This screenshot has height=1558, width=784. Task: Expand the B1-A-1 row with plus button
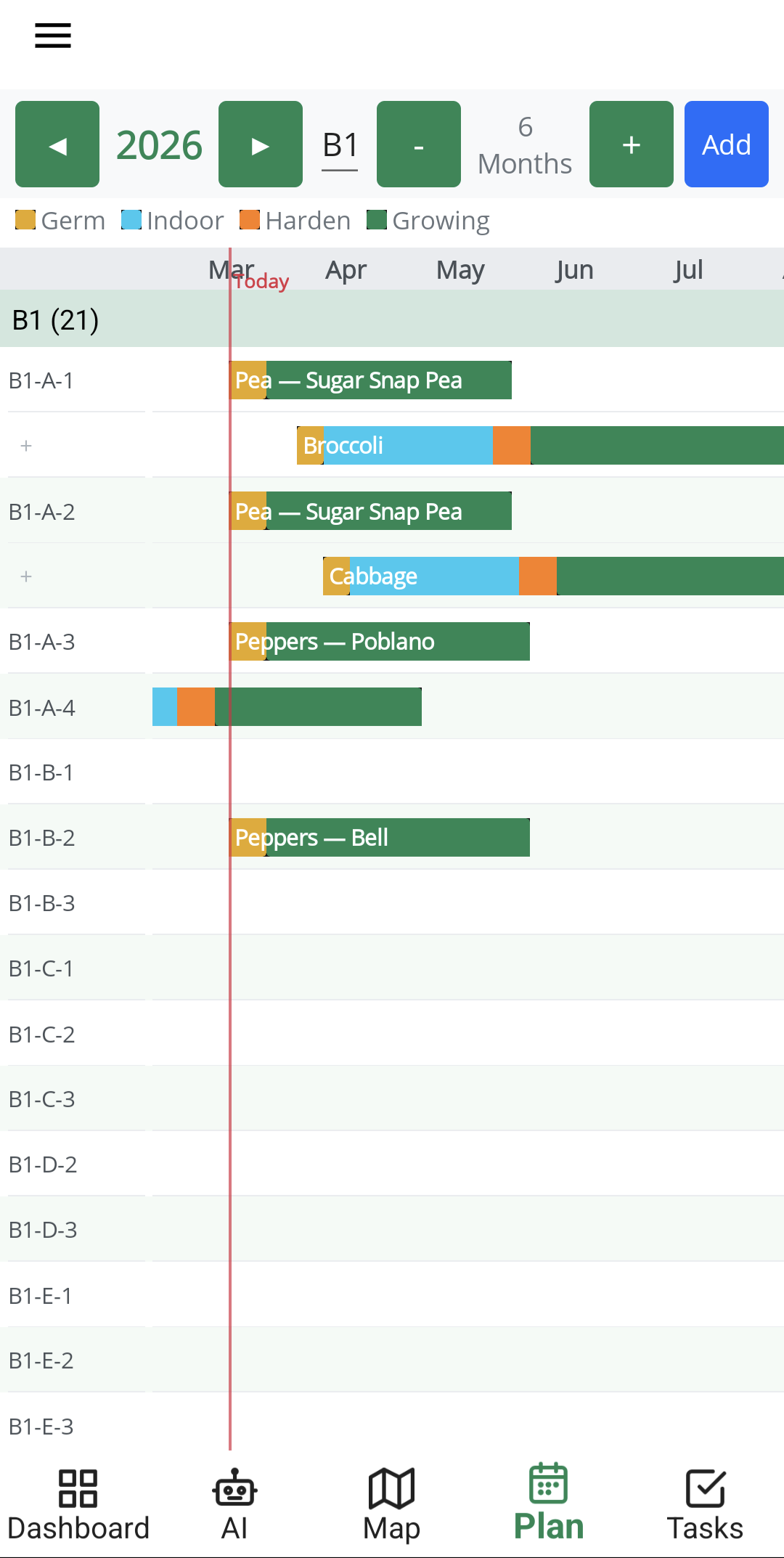pyautogui.click(x=25, y=445)
